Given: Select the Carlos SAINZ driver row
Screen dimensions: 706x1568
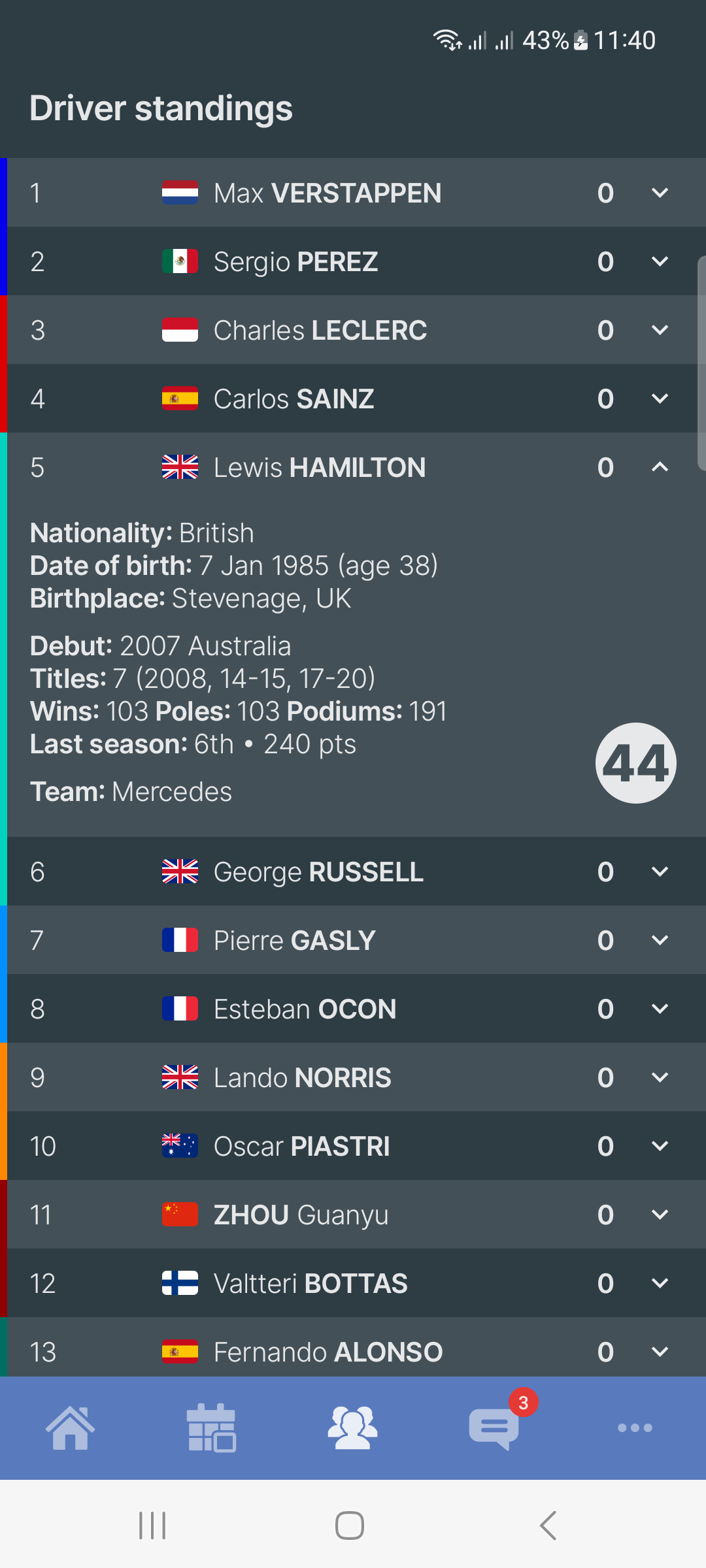Looking at the screenshot, I should 327,399.
